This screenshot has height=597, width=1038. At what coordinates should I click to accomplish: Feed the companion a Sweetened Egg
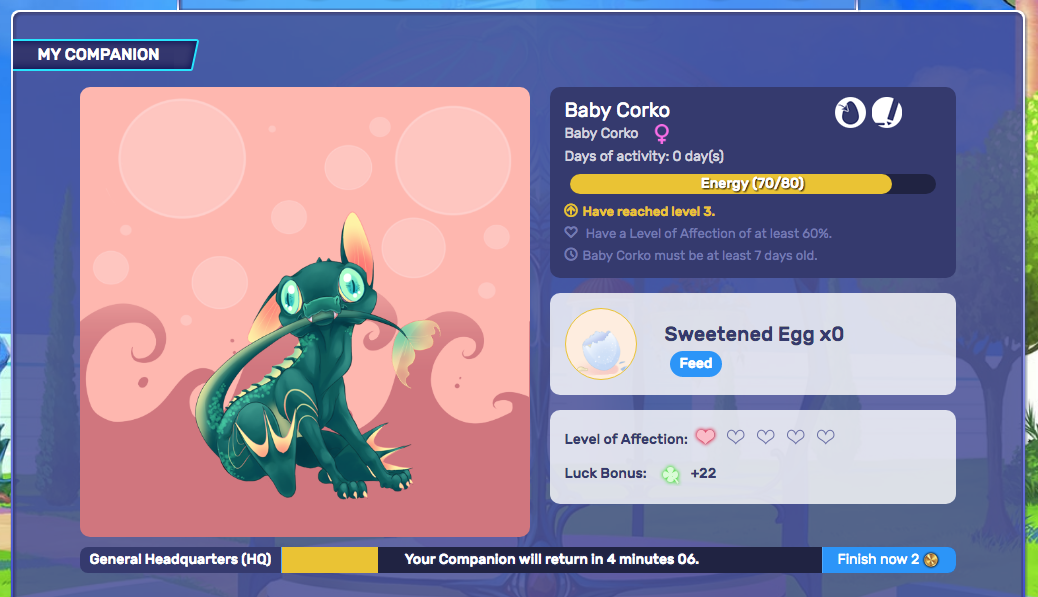coord(696,363)
